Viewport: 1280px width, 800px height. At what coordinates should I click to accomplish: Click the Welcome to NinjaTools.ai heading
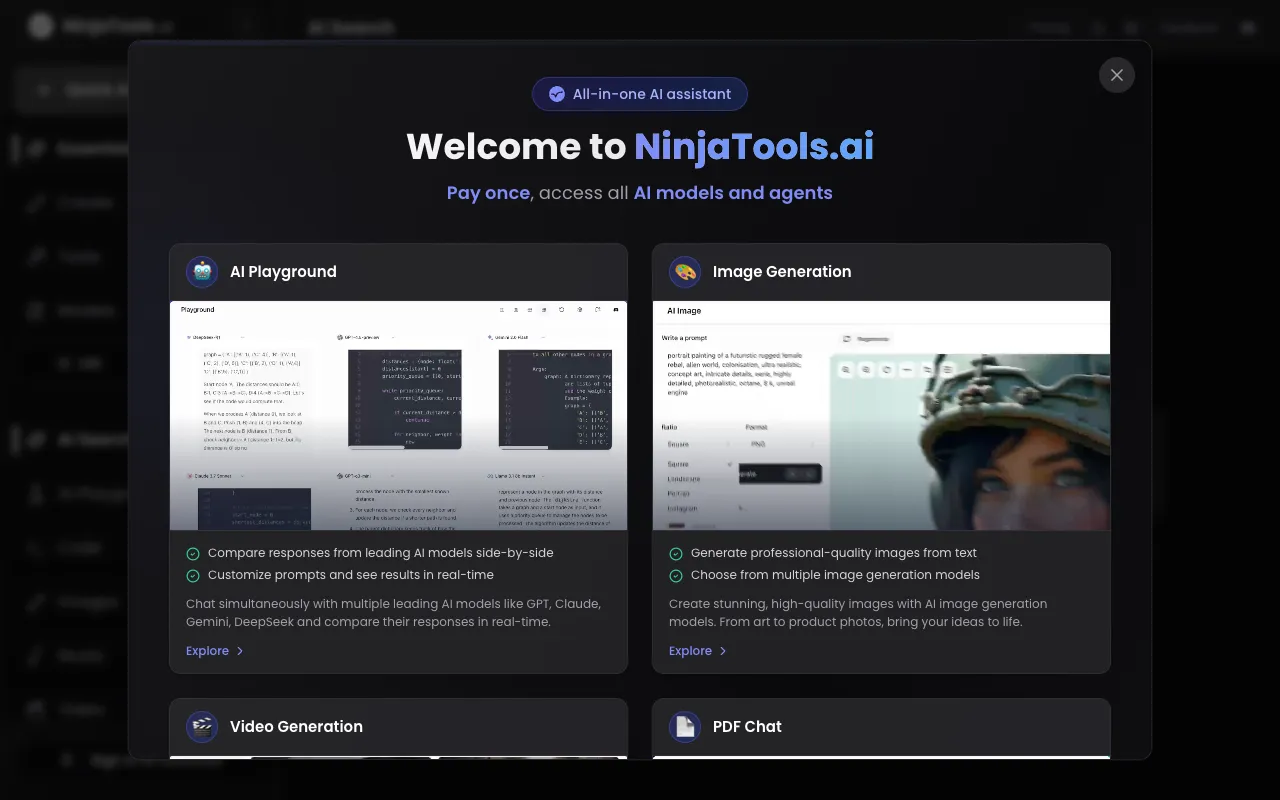click(x=640, y=147)
